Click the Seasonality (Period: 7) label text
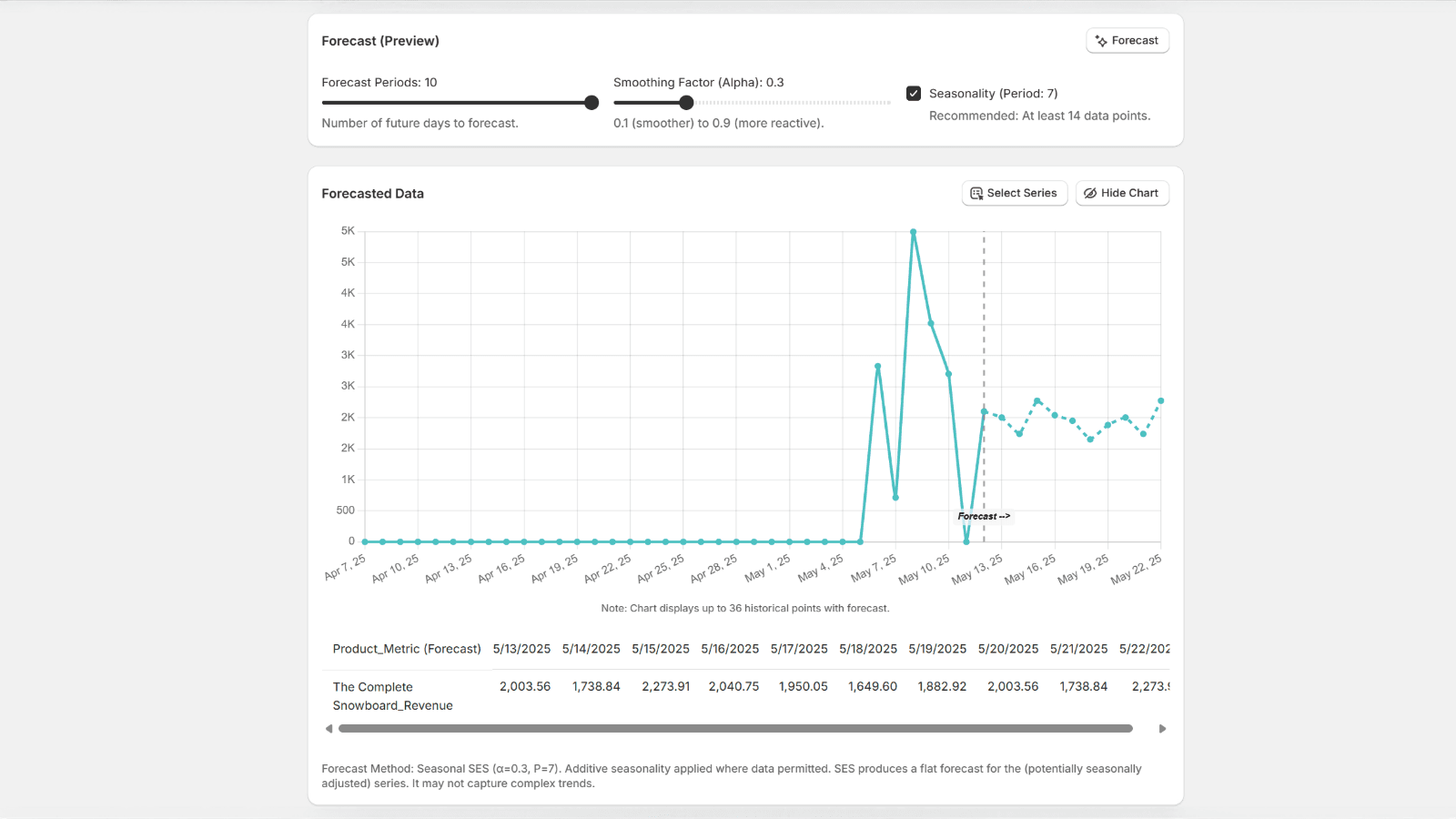Image resolution: width=1456 pixels, height=819 pixels. pyautogui.click(x=993, y=94)
